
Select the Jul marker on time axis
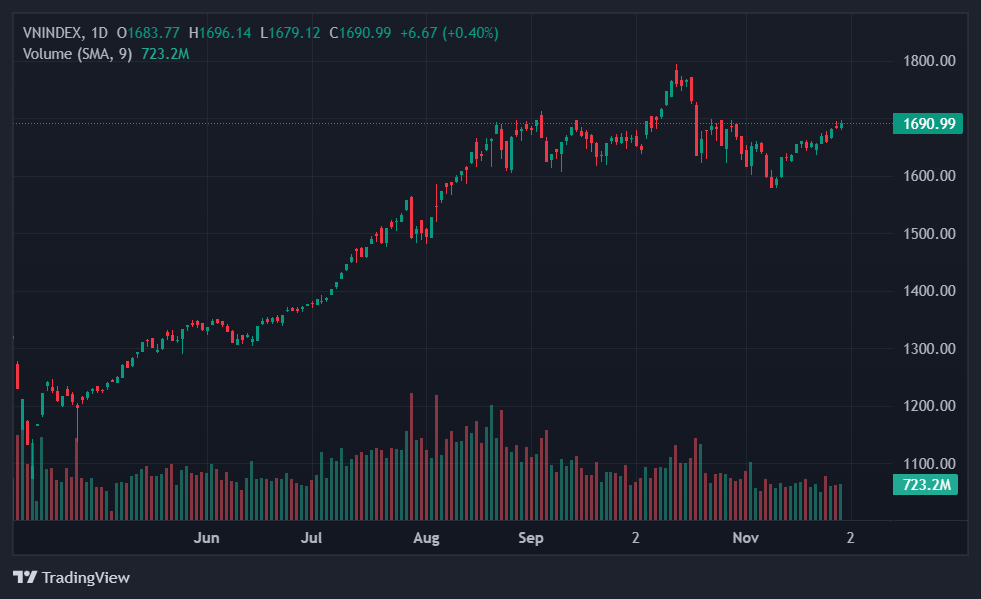click(x=312, y=538)
